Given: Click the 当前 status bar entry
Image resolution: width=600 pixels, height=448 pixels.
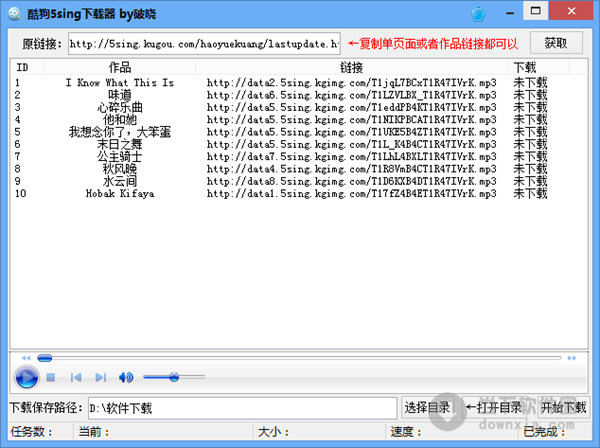Looking at the screenshot, I should [94, 432].
